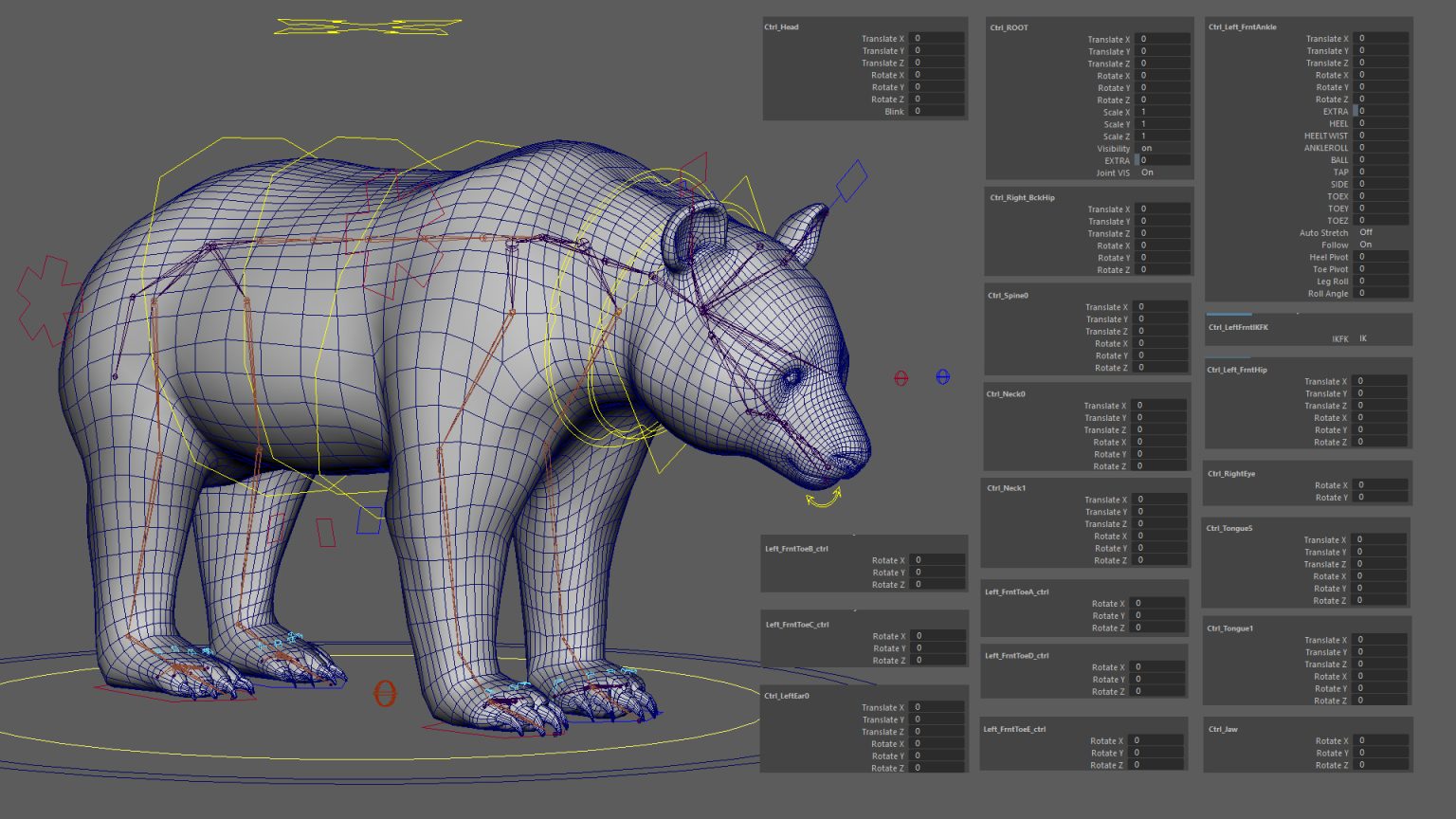
Task: Select the red rotation circle near the bear's nose
Action: coord(901,377)
